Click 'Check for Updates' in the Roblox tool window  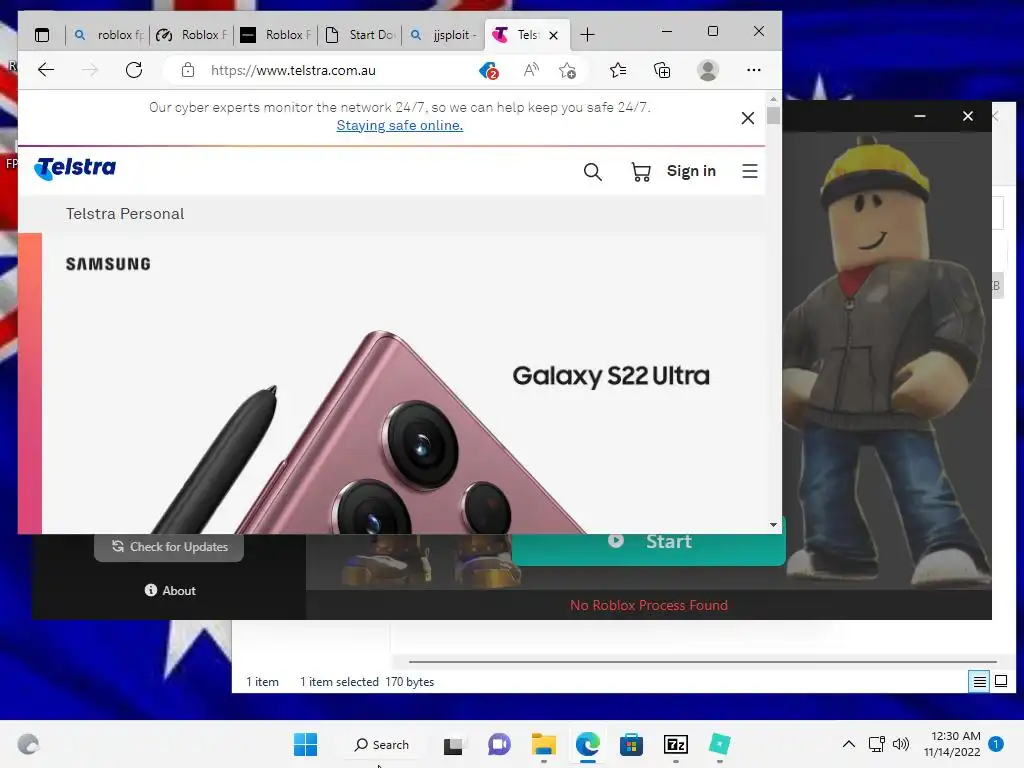coord(169,547)
